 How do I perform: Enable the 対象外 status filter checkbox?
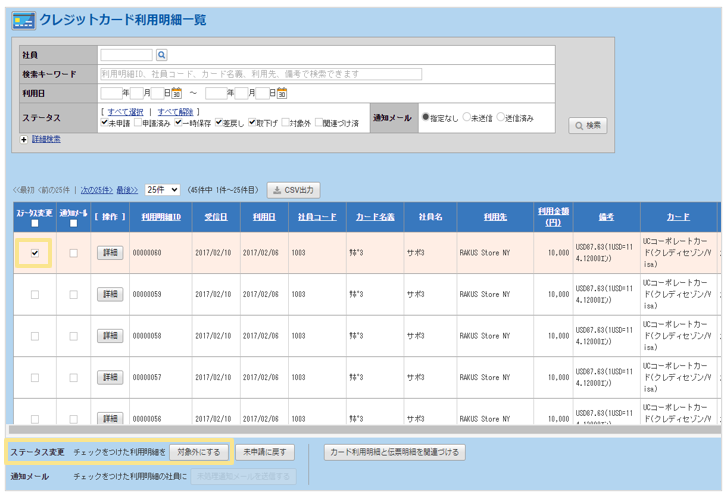tap(285, 124)
